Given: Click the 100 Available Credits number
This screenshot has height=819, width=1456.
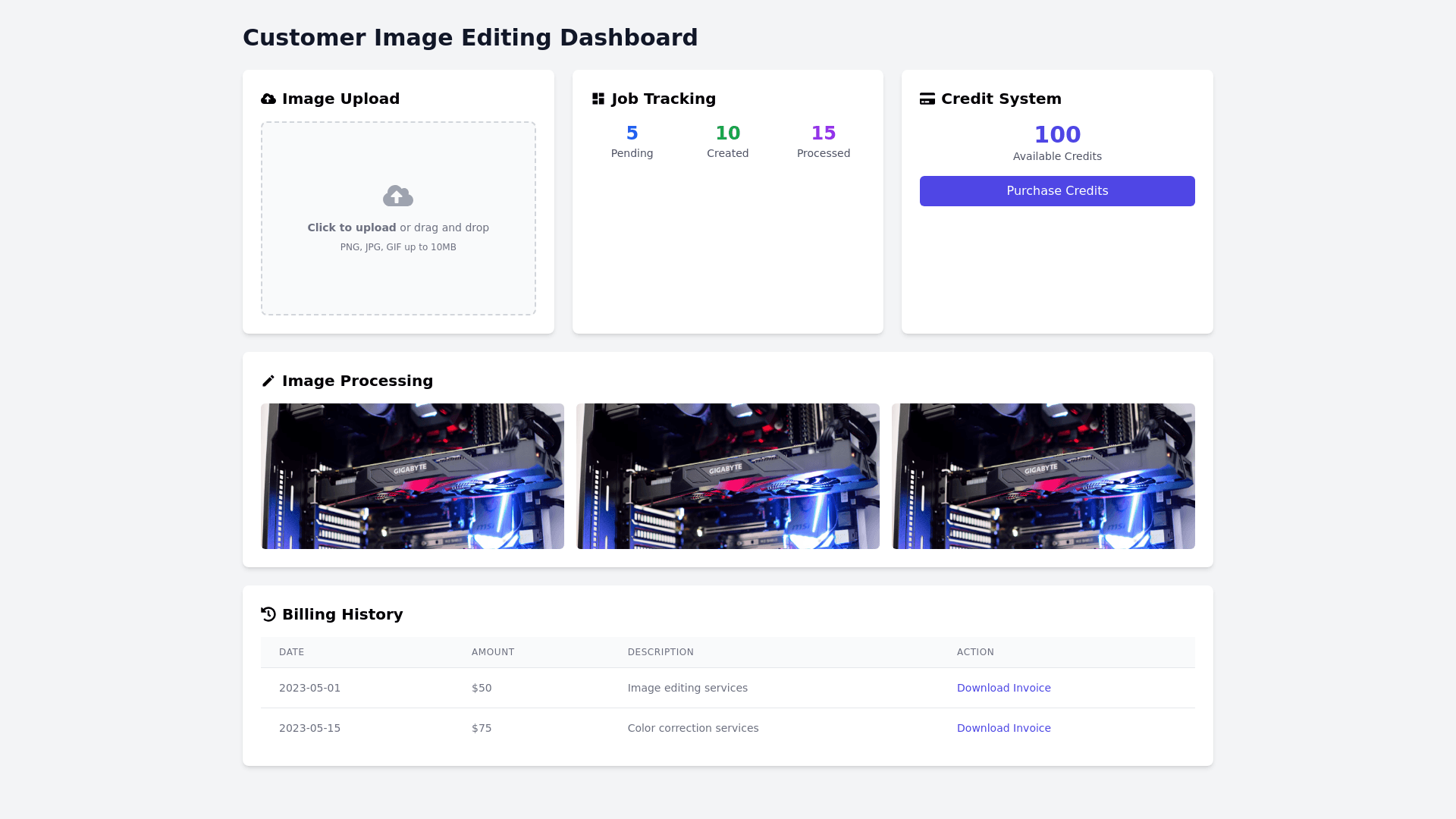Looking at the screenshot, I should [x=1057, y=135].
